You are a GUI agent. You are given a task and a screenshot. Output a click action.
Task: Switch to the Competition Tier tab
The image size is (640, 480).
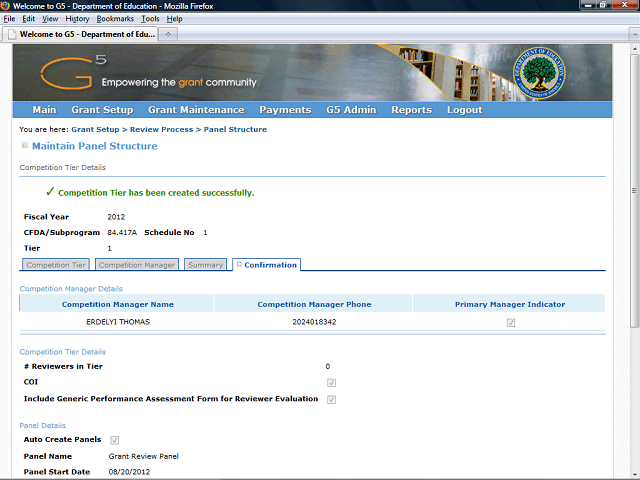click(x=56, y=264)
